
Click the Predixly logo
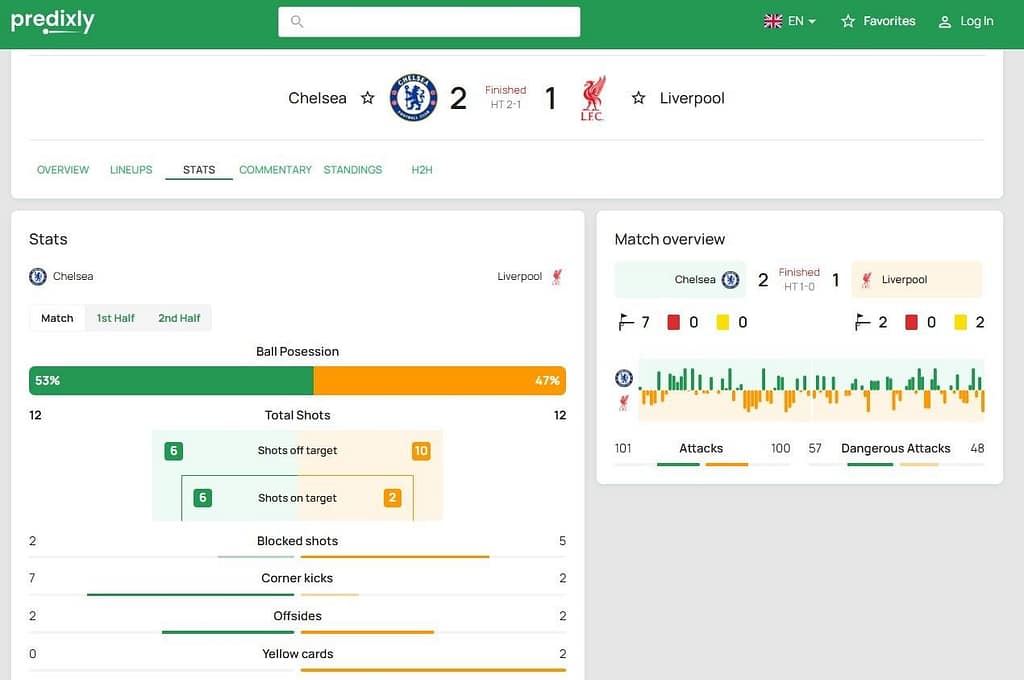coord(52,21)
